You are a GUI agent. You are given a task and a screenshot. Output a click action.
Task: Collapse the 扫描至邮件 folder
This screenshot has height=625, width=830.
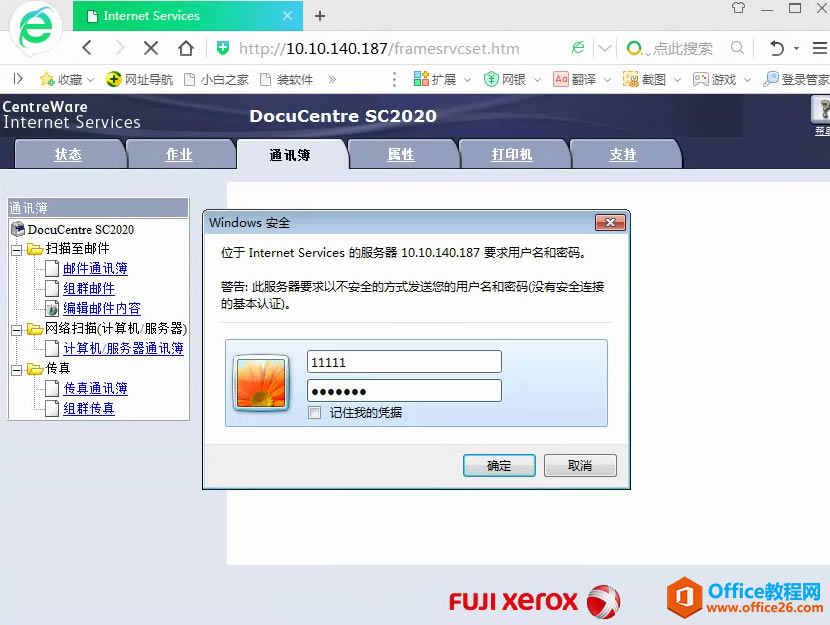pos(16,250)
